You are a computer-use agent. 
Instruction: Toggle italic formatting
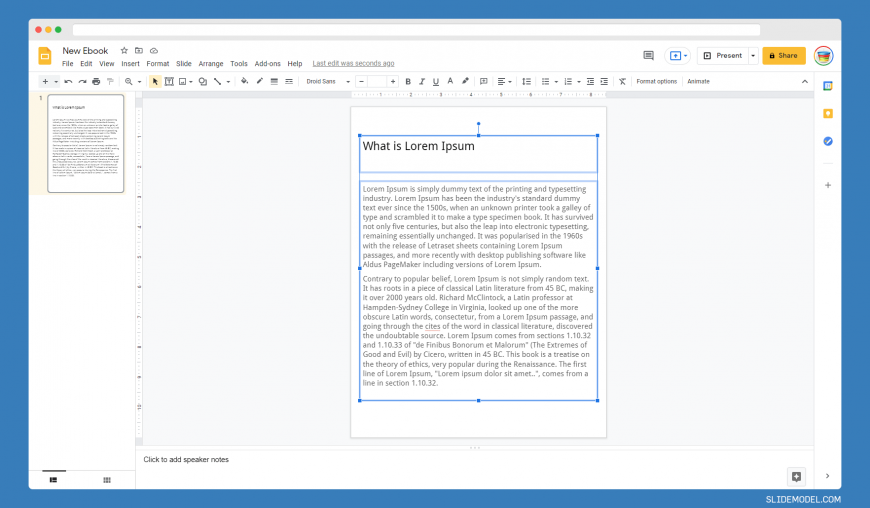click(422, 82)
